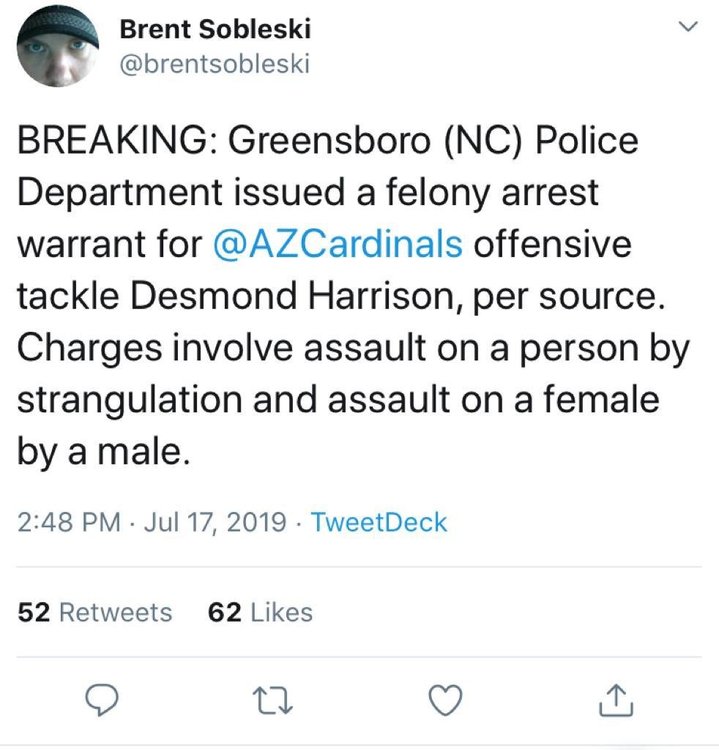This screenshot has width=719, height=750.
Task: Click the Brent Sobleski display name
Action: pyautogui.click(x=215, y=29)
